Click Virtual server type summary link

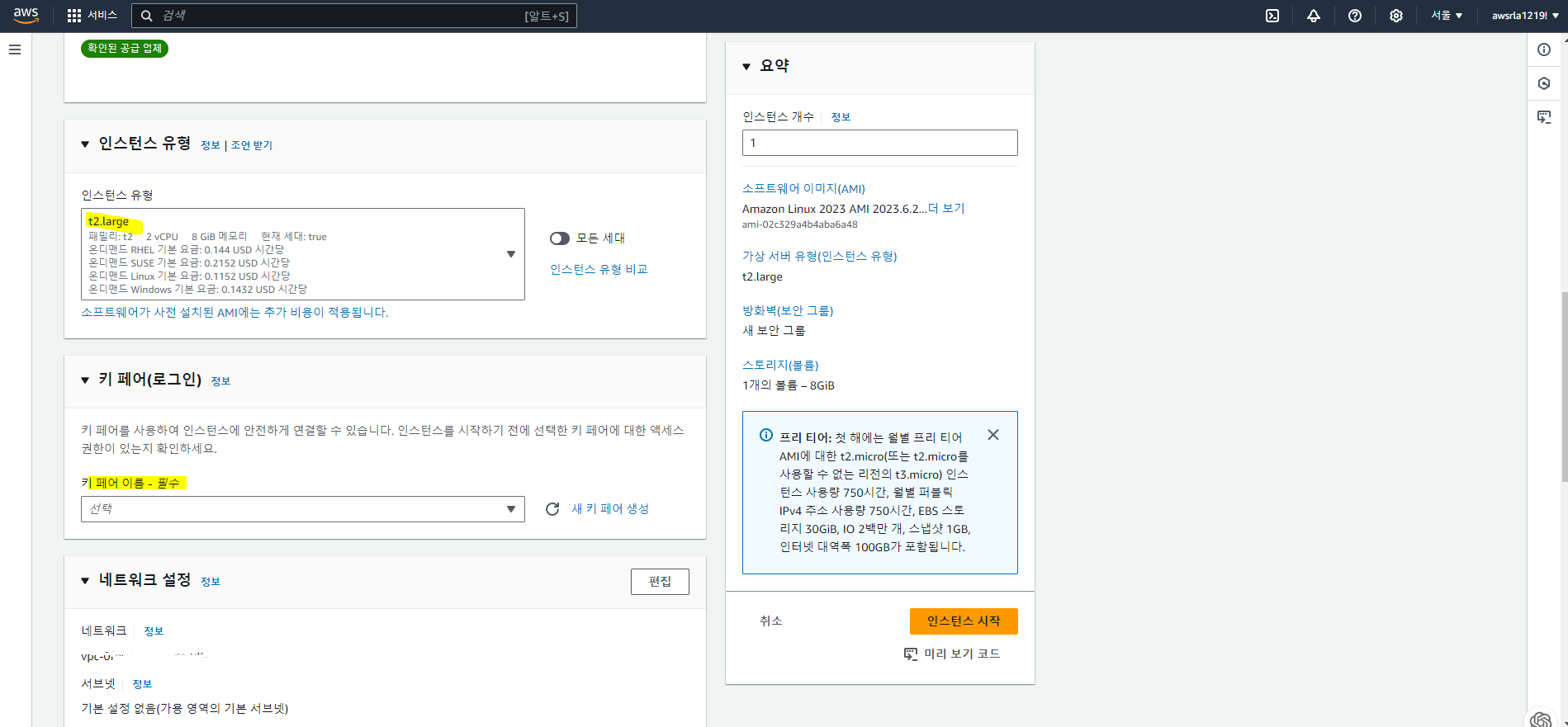coord(819,257)
